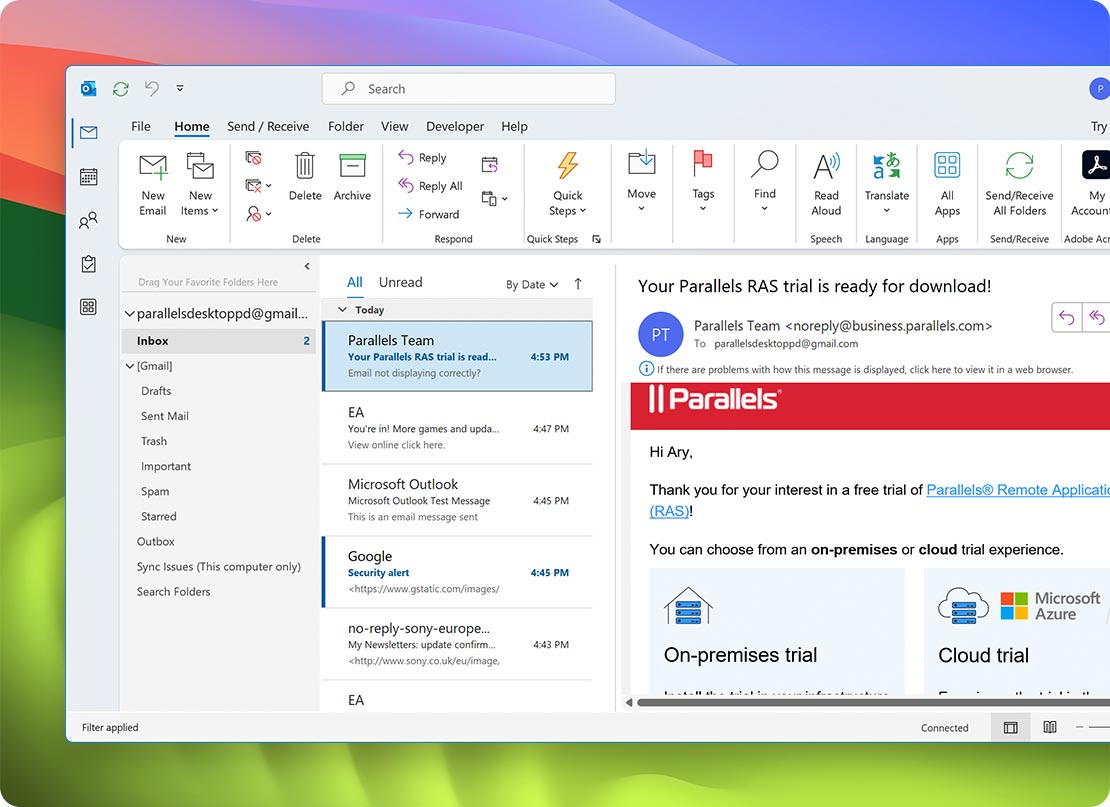Click Send/Receive All Folders icon

(x=1019, y=166)
